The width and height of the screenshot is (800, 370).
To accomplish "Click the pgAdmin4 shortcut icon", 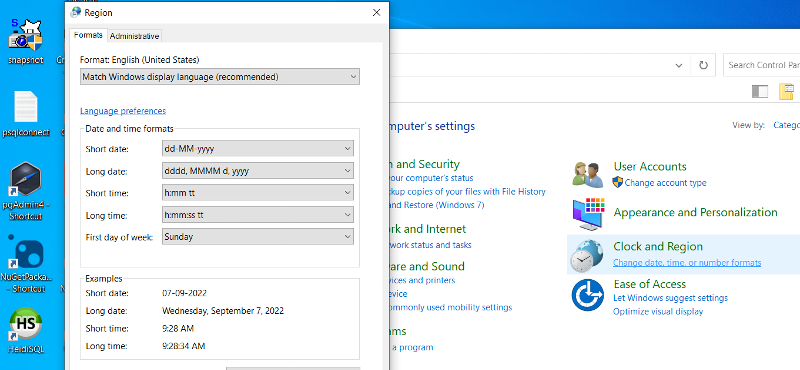I will [26, 179].
